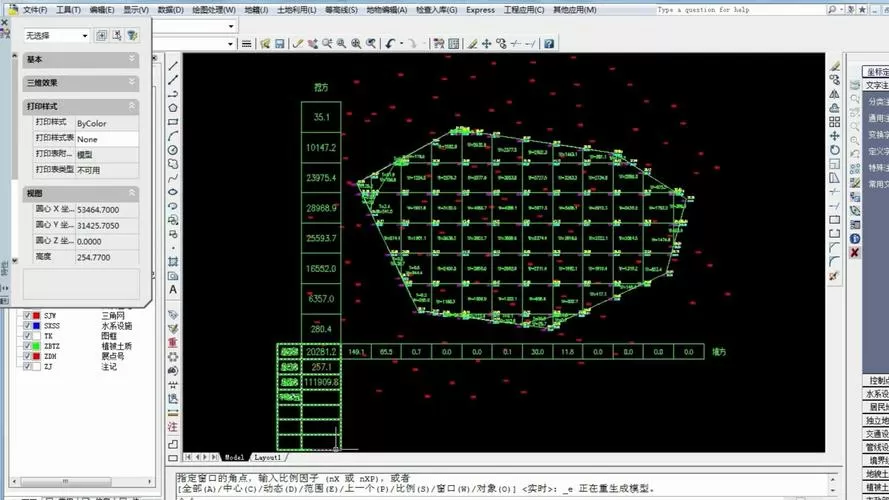Open the 无选择 selection dropdown

point(57,35)
